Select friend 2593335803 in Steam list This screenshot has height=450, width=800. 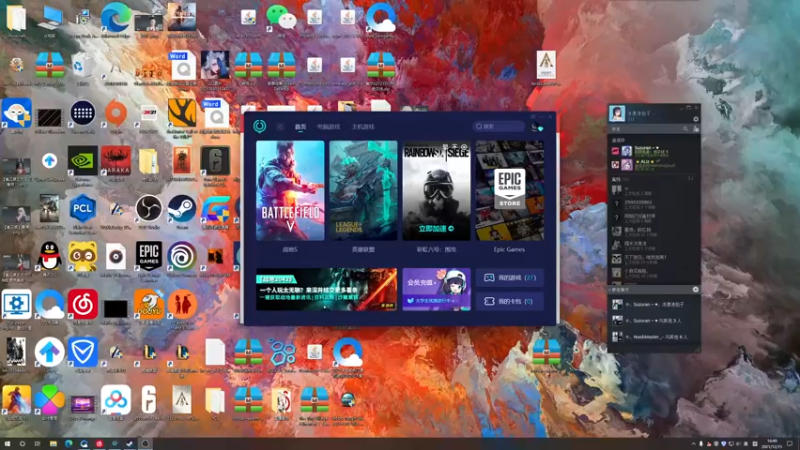pyautogui.click(x=654, y=204)
